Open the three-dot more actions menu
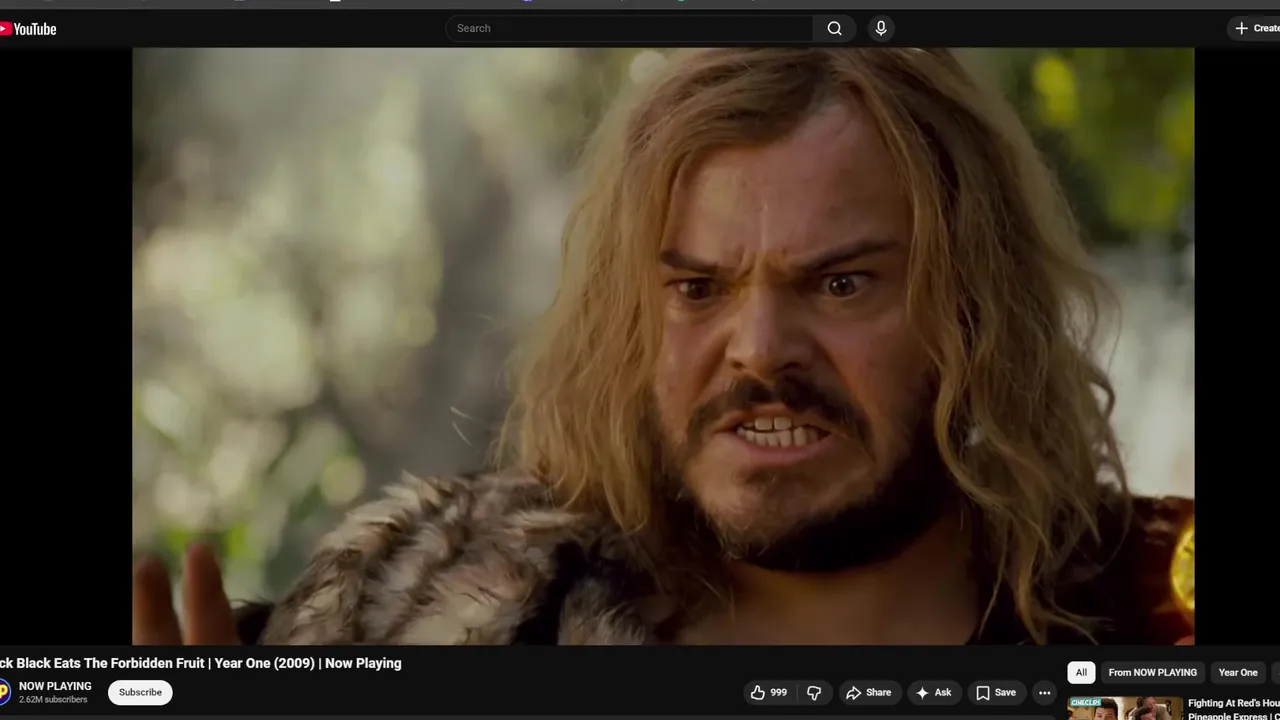The width and height of the screenshot is (1280, 720). pos(1044,692)
